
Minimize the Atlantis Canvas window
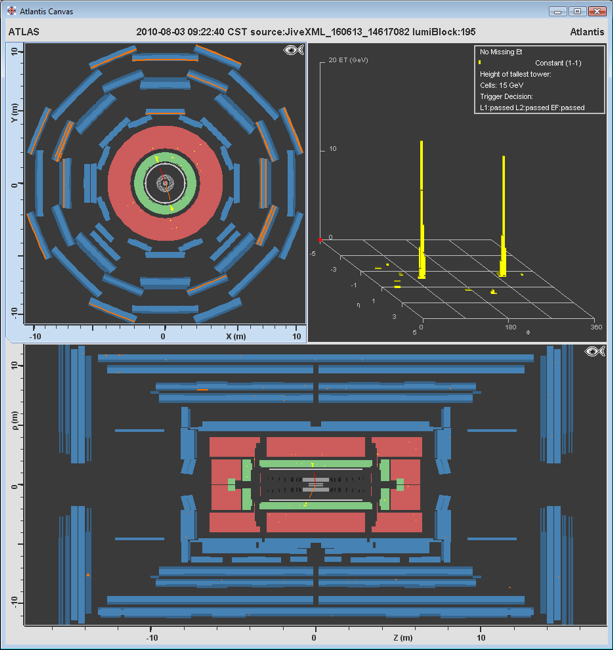(556, 12)
